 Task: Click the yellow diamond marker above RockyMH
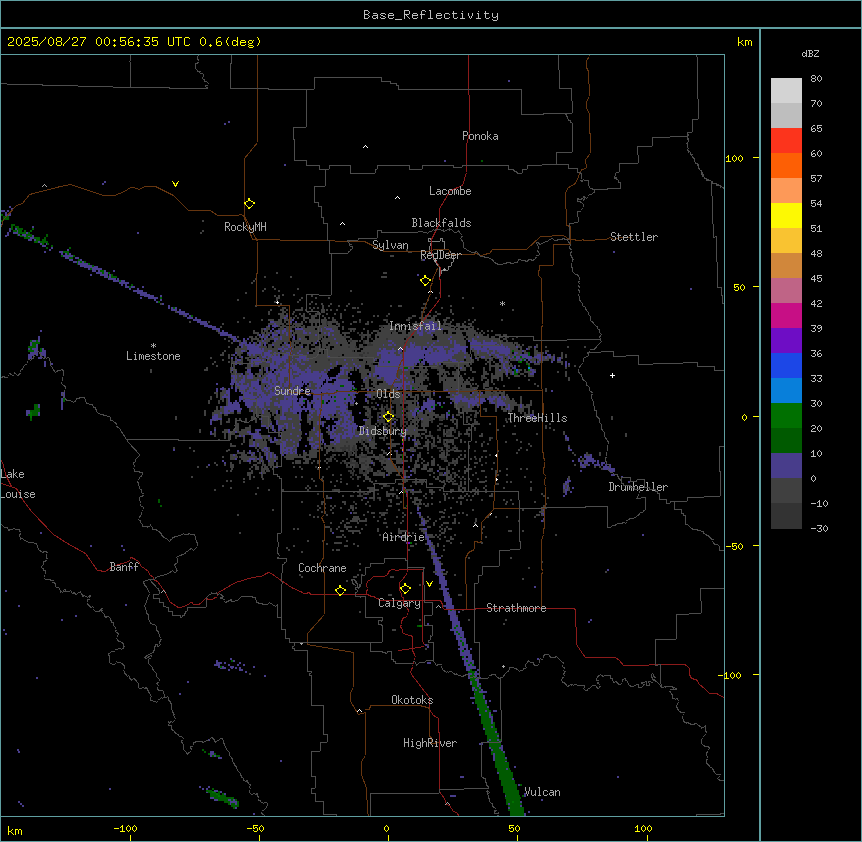point(250,204)
